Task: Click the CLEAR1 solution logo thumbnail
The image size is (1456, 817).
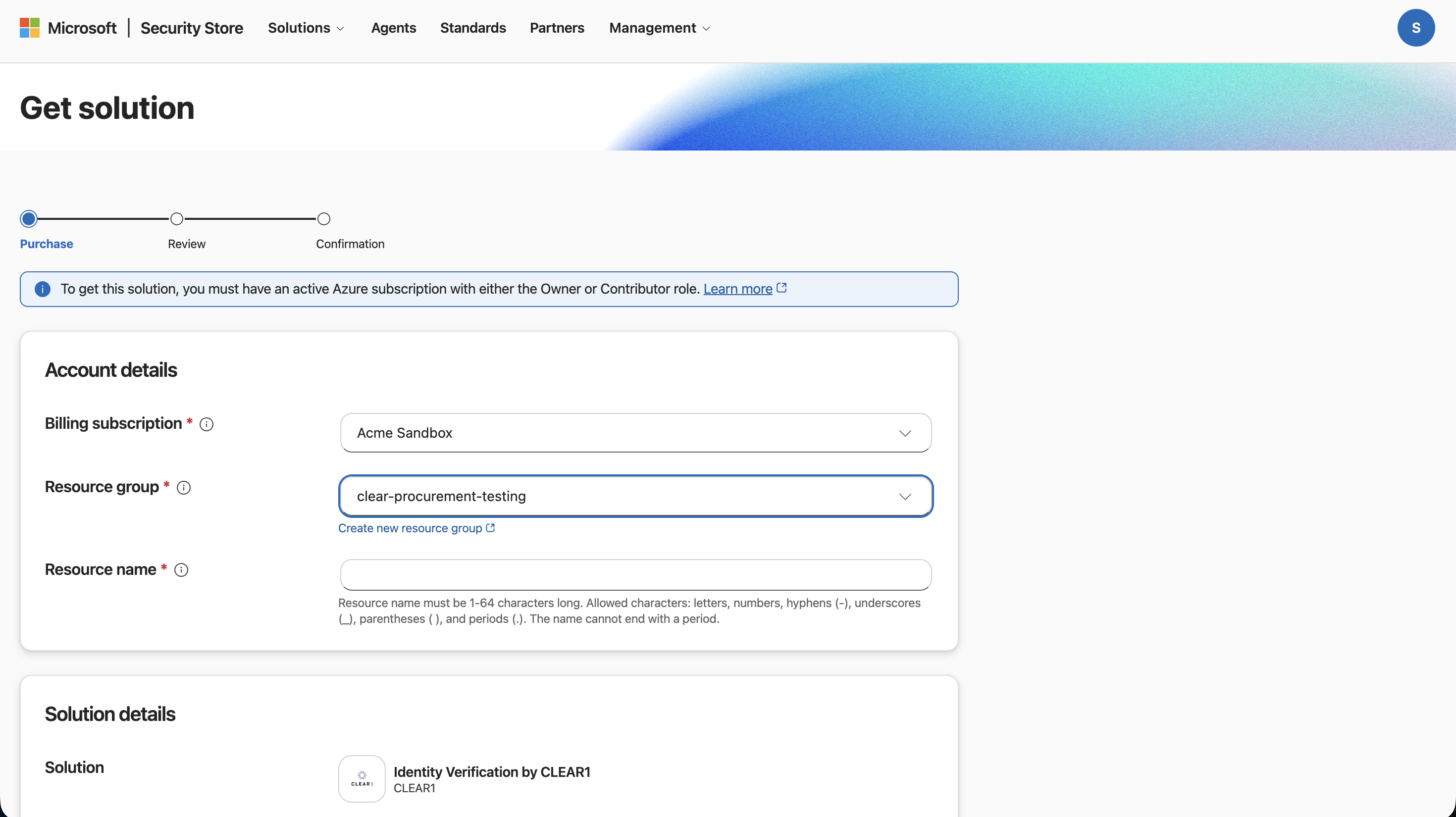Action: (362, 778)
